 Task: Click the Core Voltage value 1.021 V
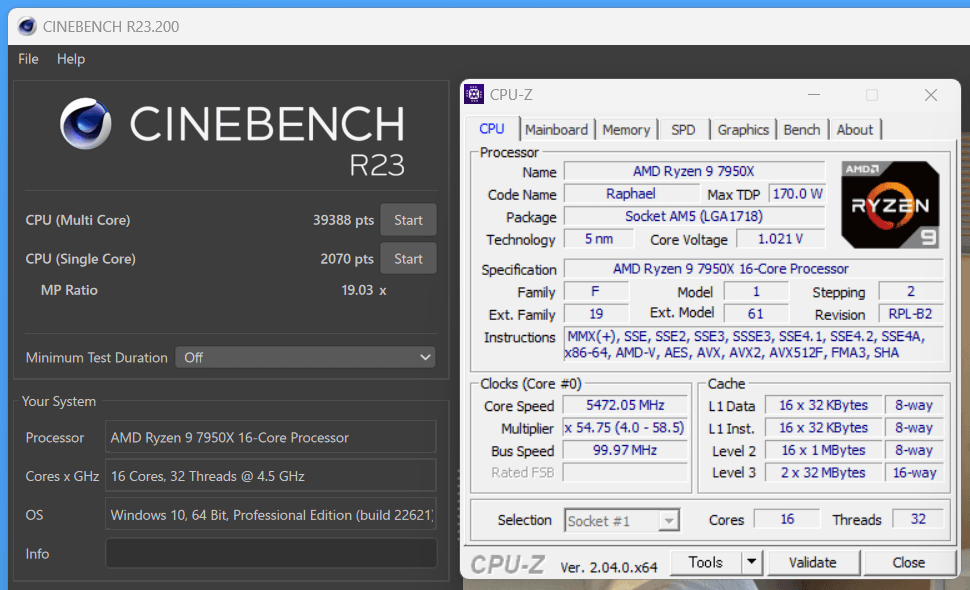780,239
